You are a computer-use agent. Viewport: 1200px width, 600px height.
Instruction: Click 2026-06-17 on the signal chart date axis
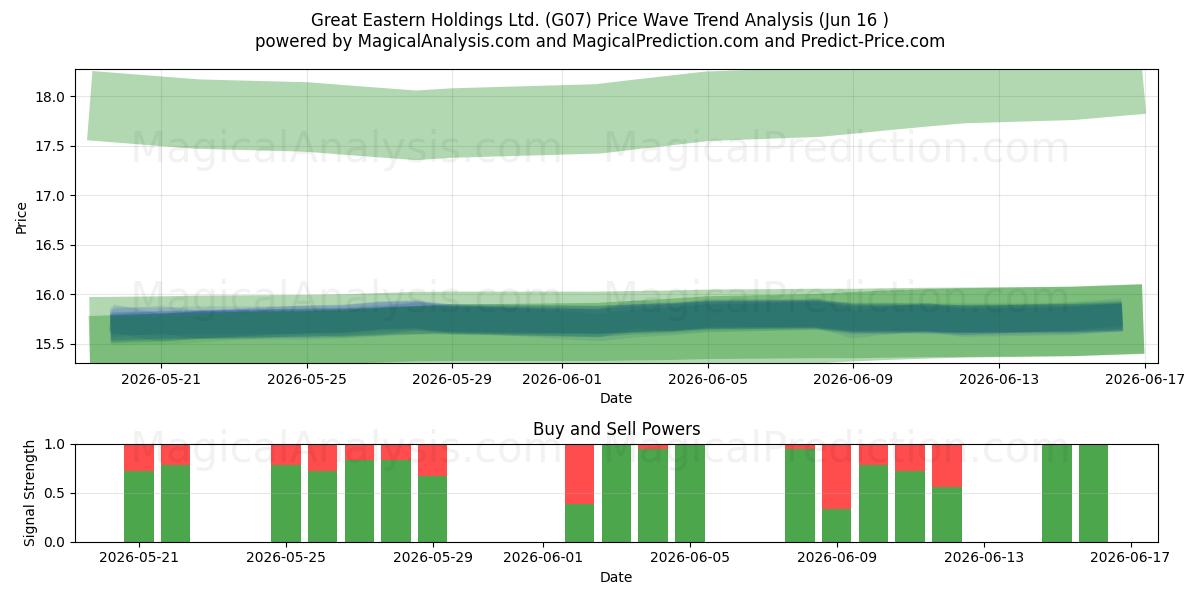coord(1131,558)
